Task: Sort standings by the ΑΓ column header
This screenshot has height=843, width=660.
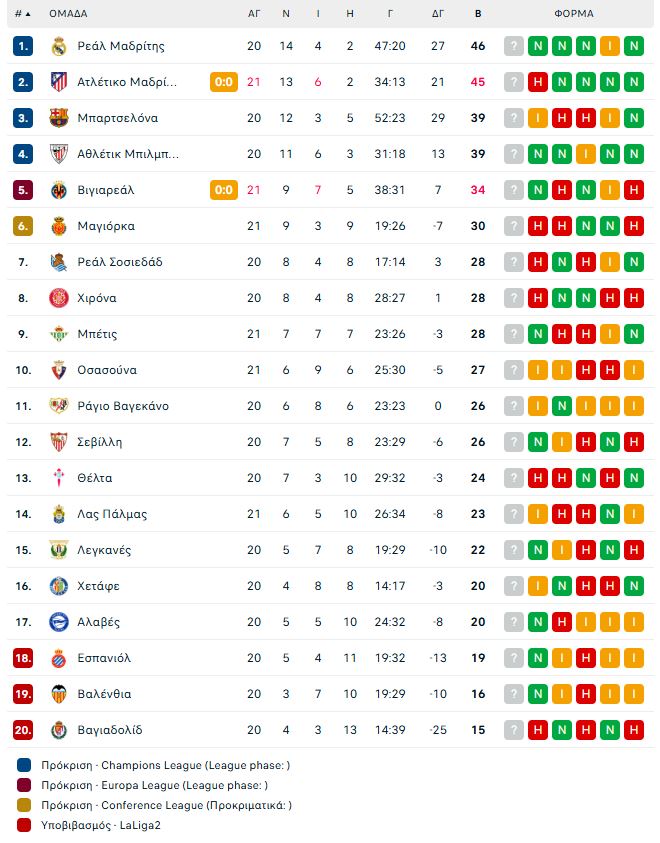Action: (x=254, y=14)
